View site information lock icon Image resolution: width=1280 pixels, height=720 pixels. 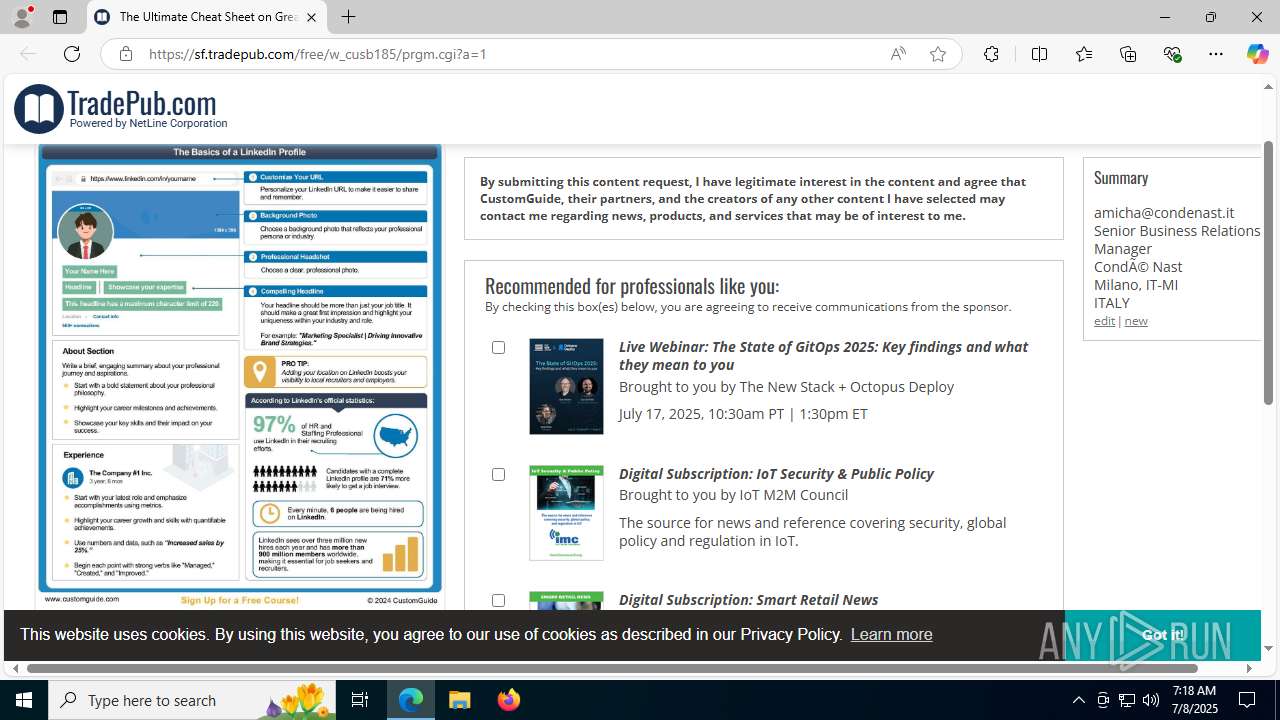point(126,54)
